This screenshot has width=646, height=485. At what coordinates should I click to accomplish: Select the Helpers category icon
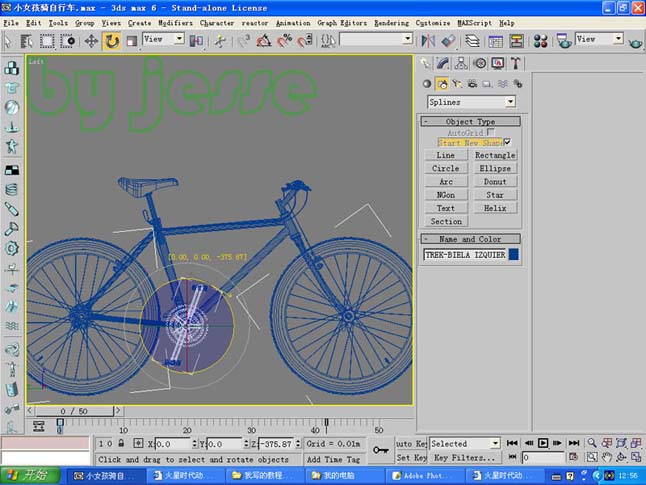(x=487, y=84)
